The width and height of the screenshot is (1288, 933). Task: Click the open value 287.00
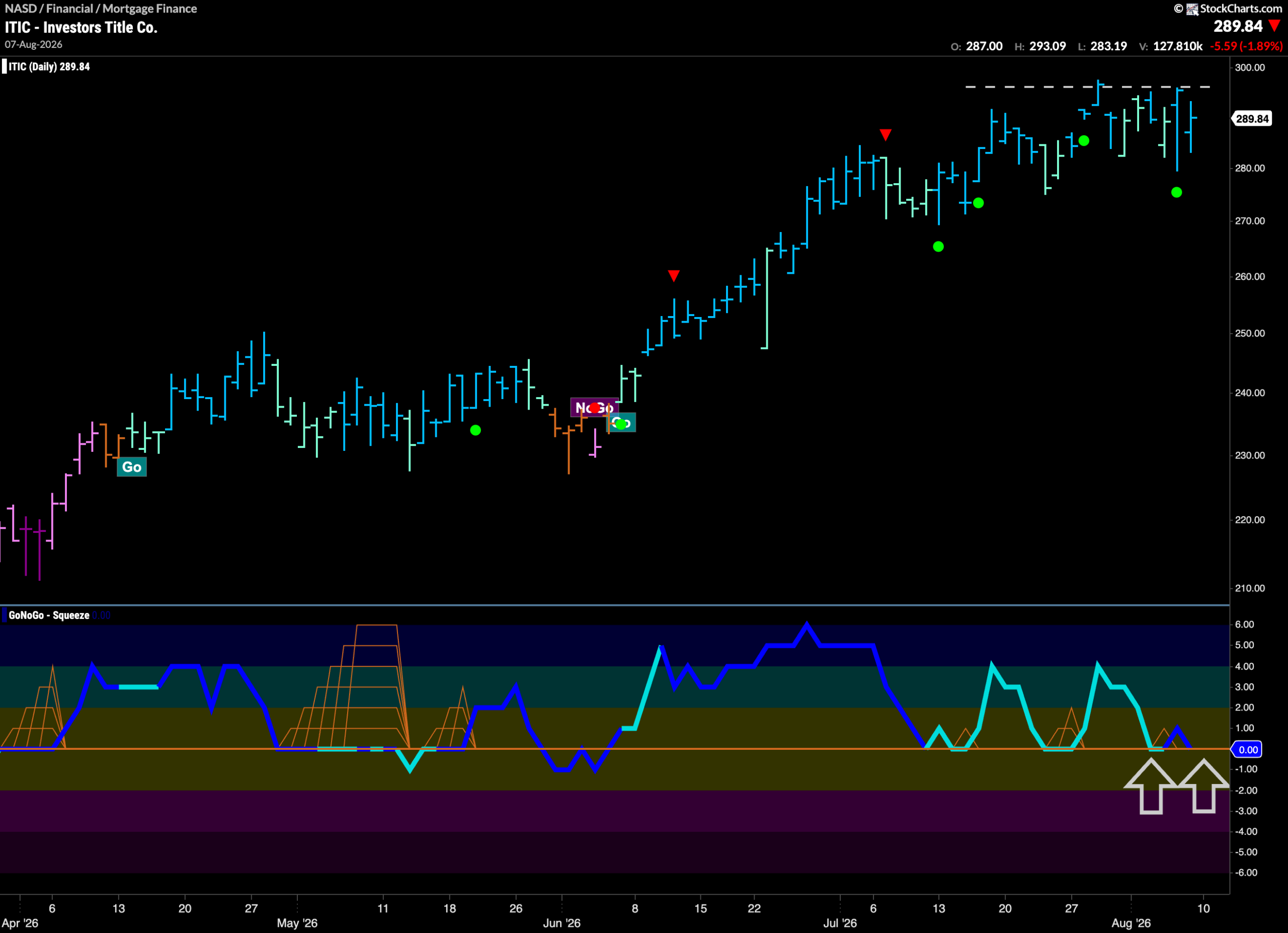pyautogui.click(x=984, y=46)
